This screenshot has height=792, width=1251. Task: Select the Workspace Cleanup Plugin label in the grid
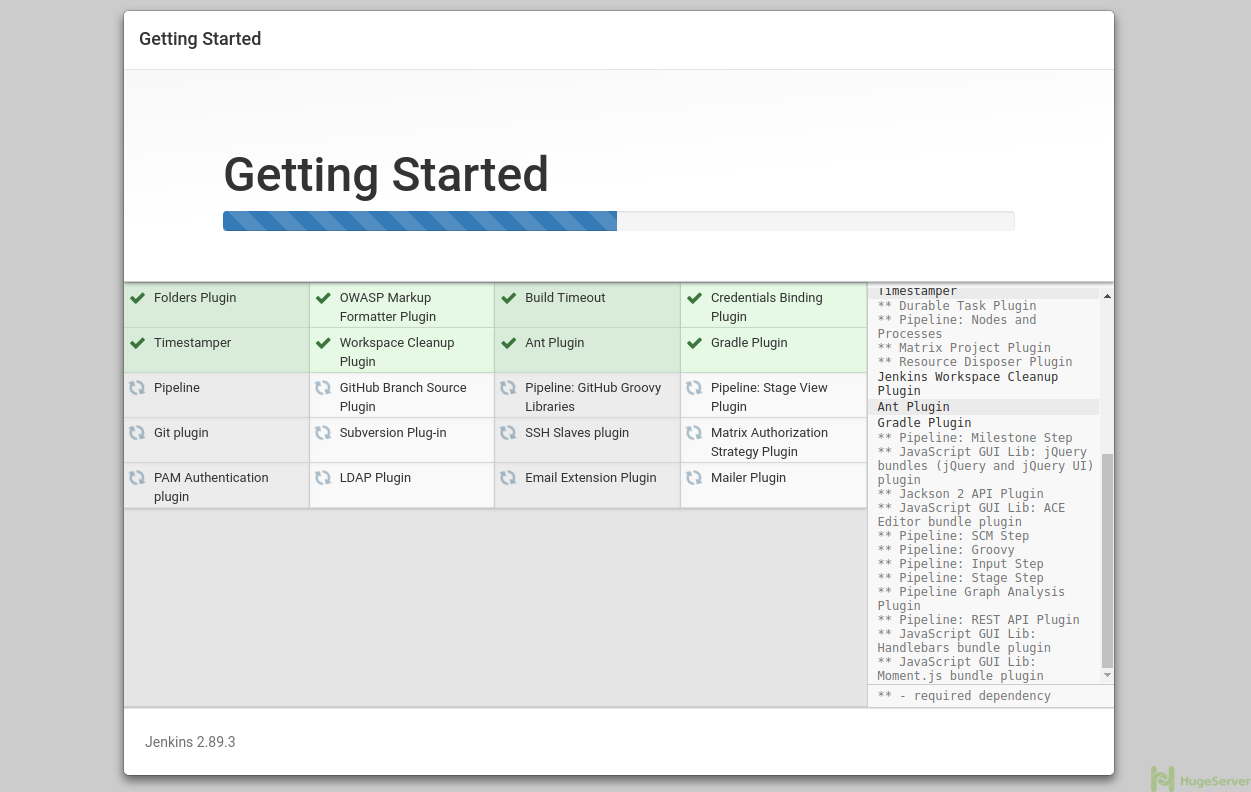coord(397,352)
